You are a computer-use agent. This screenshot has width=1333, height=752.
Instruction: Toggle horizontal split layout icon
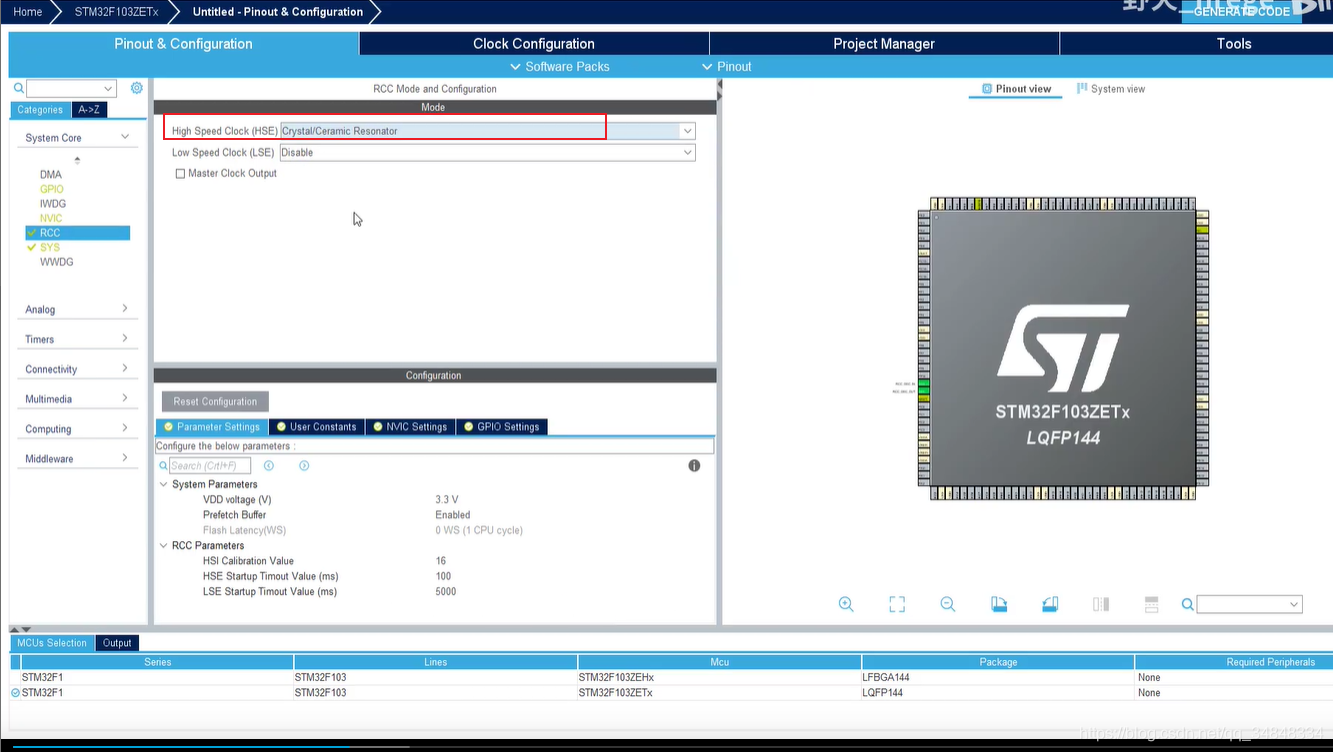tap(1152, 604)
